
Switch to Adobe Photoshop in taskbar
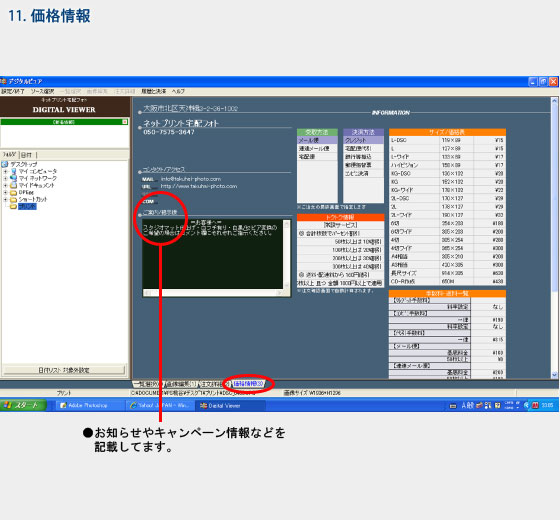88,405
